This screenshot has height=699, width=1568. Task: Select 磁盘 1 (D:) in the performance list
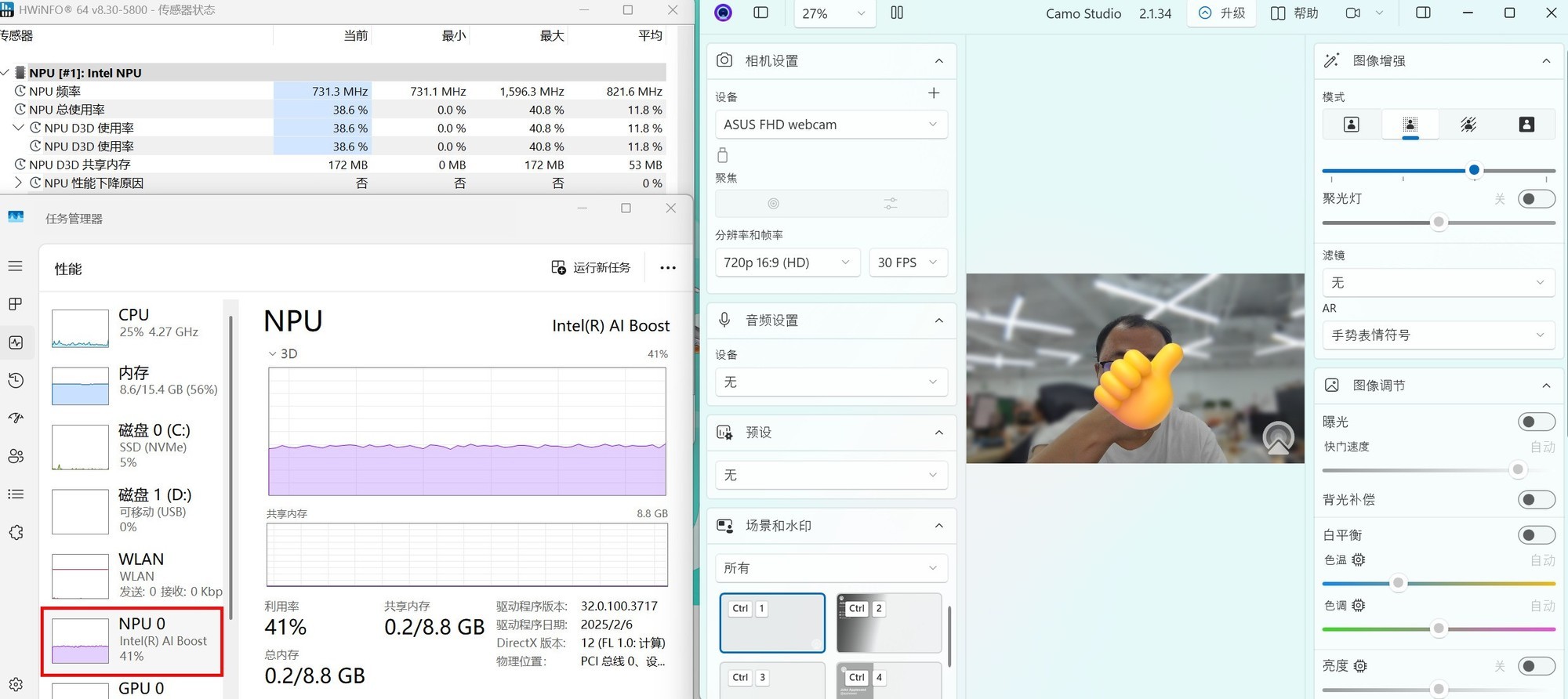pyautogui.click(x=132, y=510)
